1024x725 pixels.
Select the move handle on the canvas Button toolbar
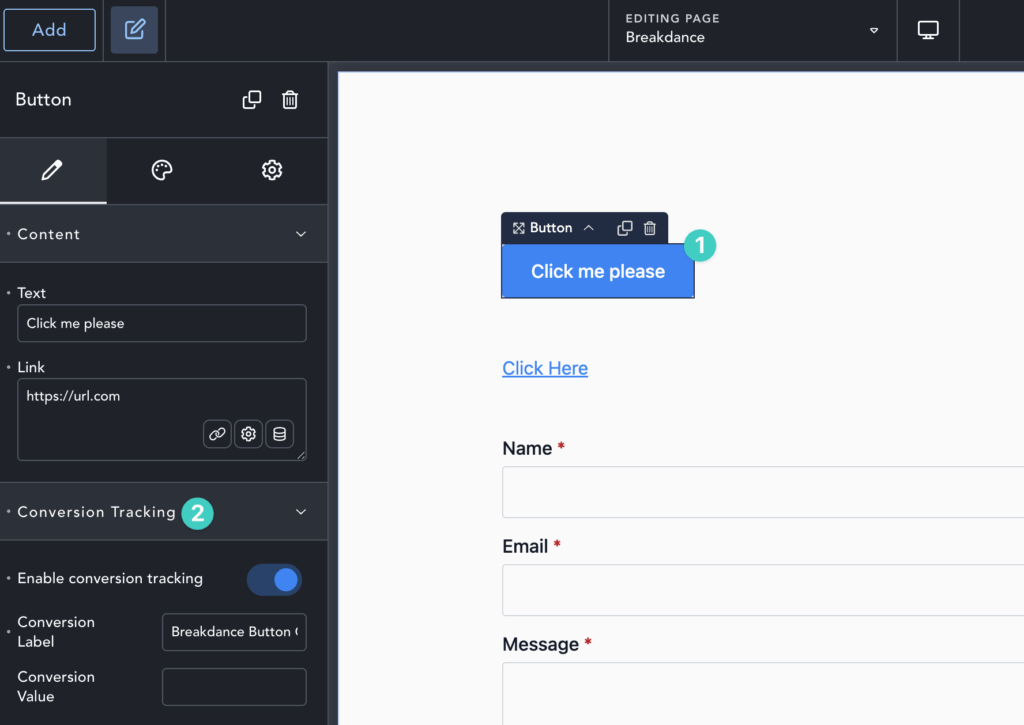[x=516, y=227]
